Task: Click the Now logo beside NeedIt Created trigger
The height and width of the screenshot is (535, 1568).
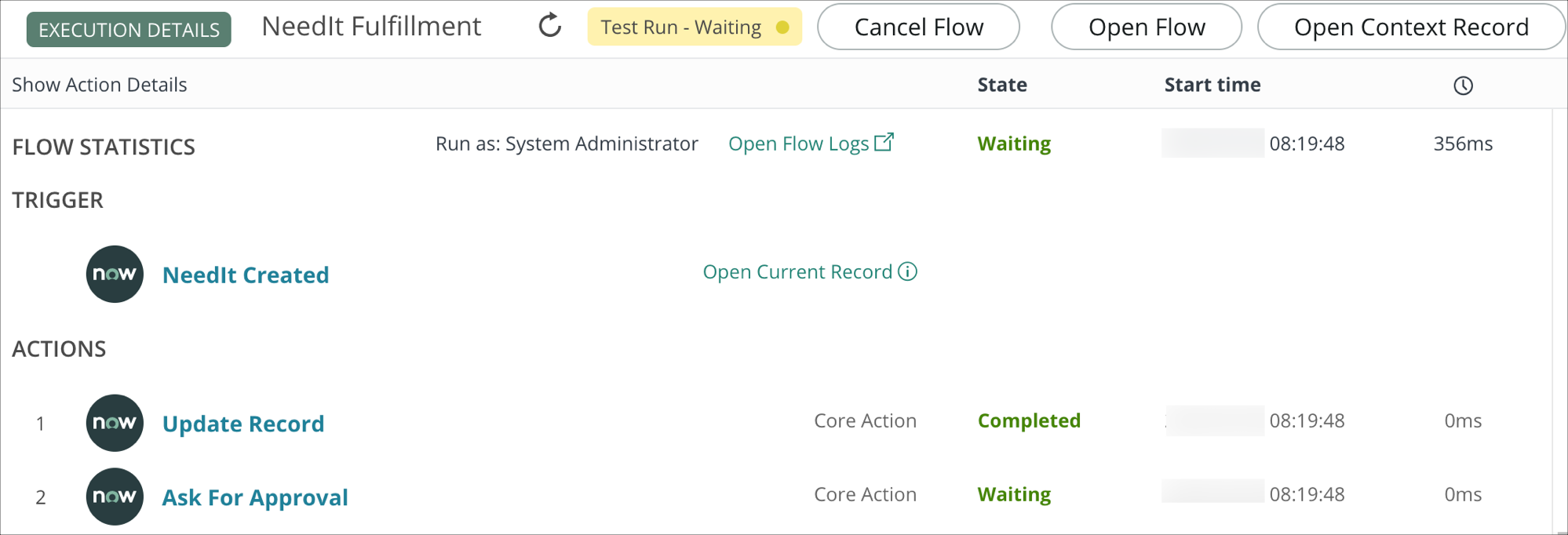Action: [x=114, y=274]
